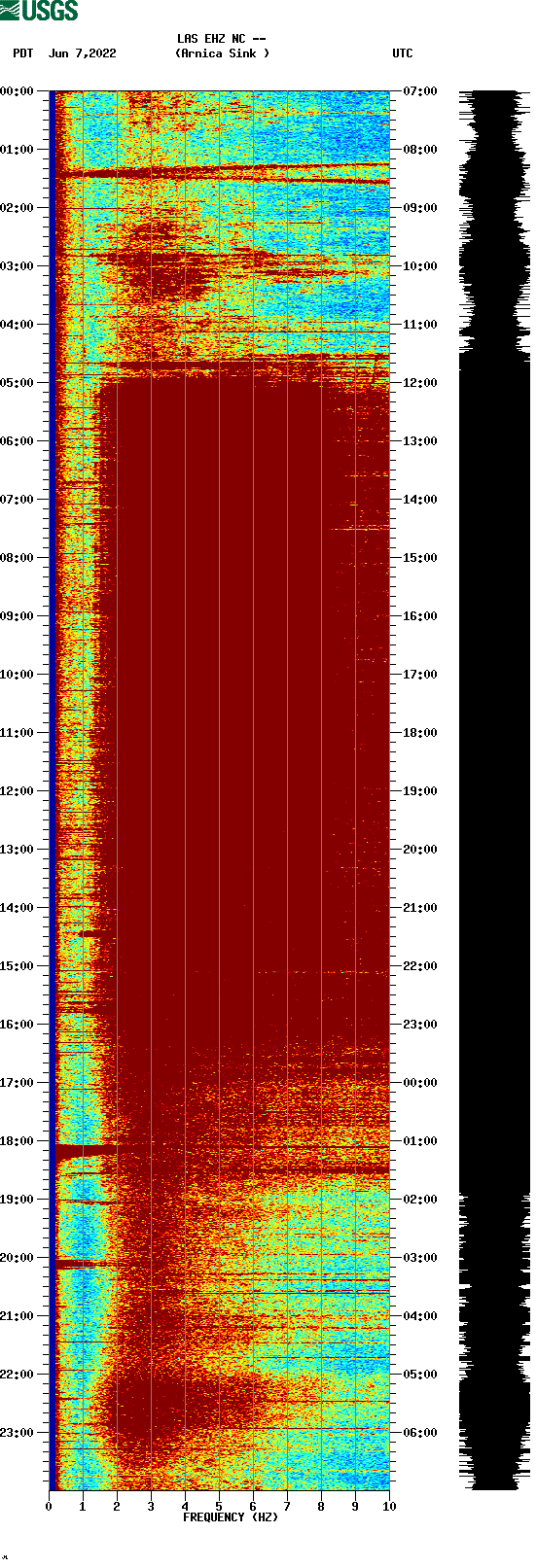This screenshot has width=537, height=1568.
Task: Click the UTC time label '07:00'
Action: click(x=420, y=91)
